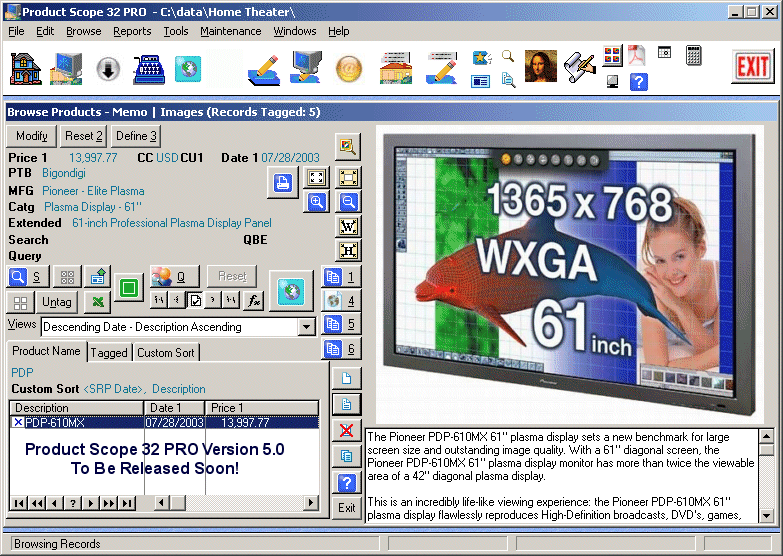Click the image button numbered 4

341,301
